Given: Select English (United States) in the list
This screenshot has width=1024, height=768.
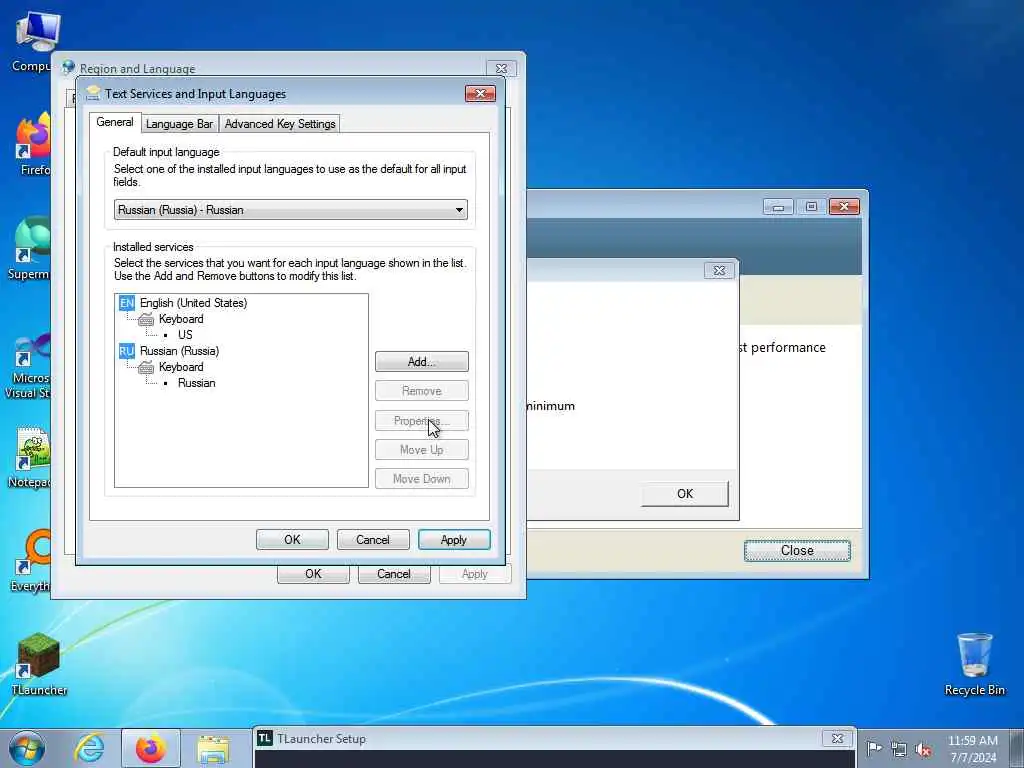Looking at the screenshot, I should tap(193, 303).
